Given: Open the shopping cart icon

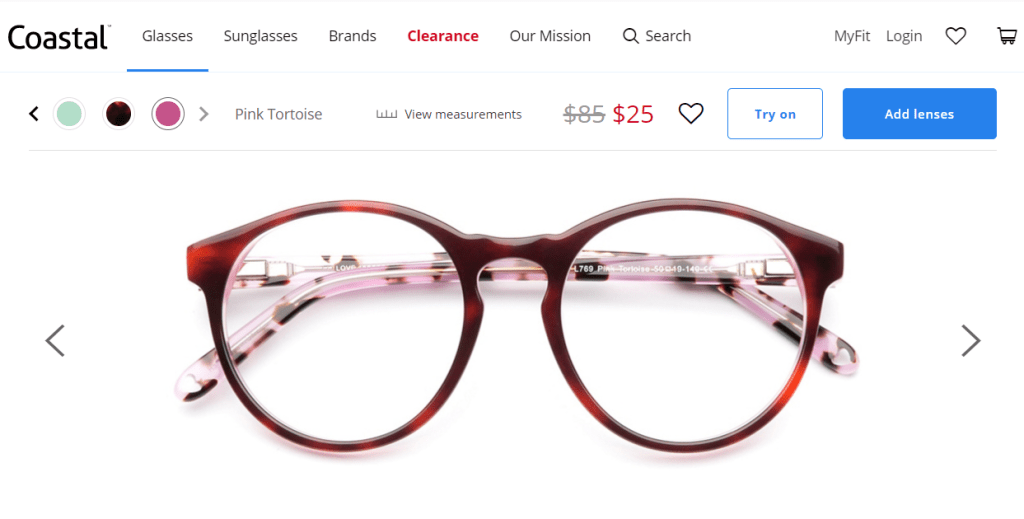Looking at the screenshot, I should pyautogui.click(x=1006, y=36).
